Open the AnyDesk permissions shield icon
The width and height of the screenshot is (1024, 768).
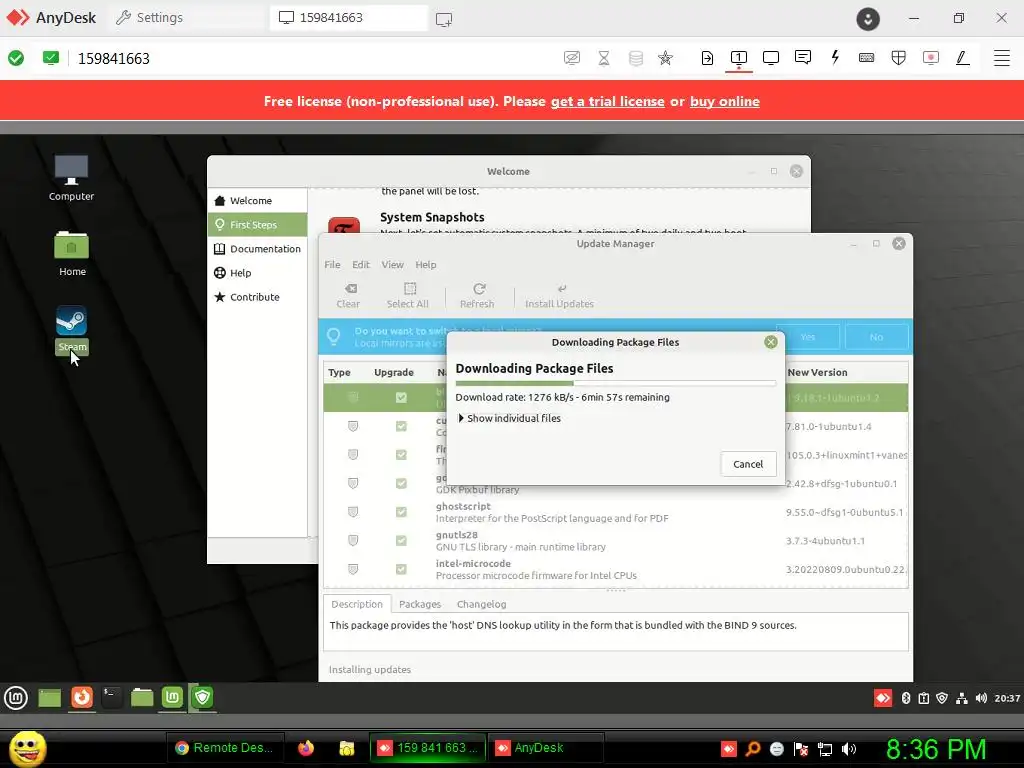coord(899,57)
